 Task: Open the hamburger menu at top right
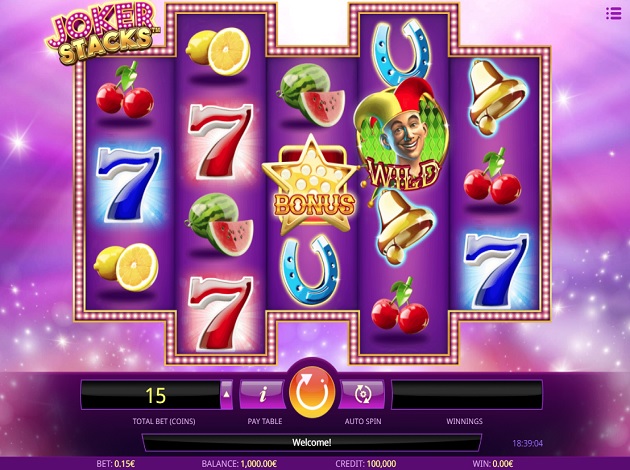pyautogui.click(x=614, y=13)
